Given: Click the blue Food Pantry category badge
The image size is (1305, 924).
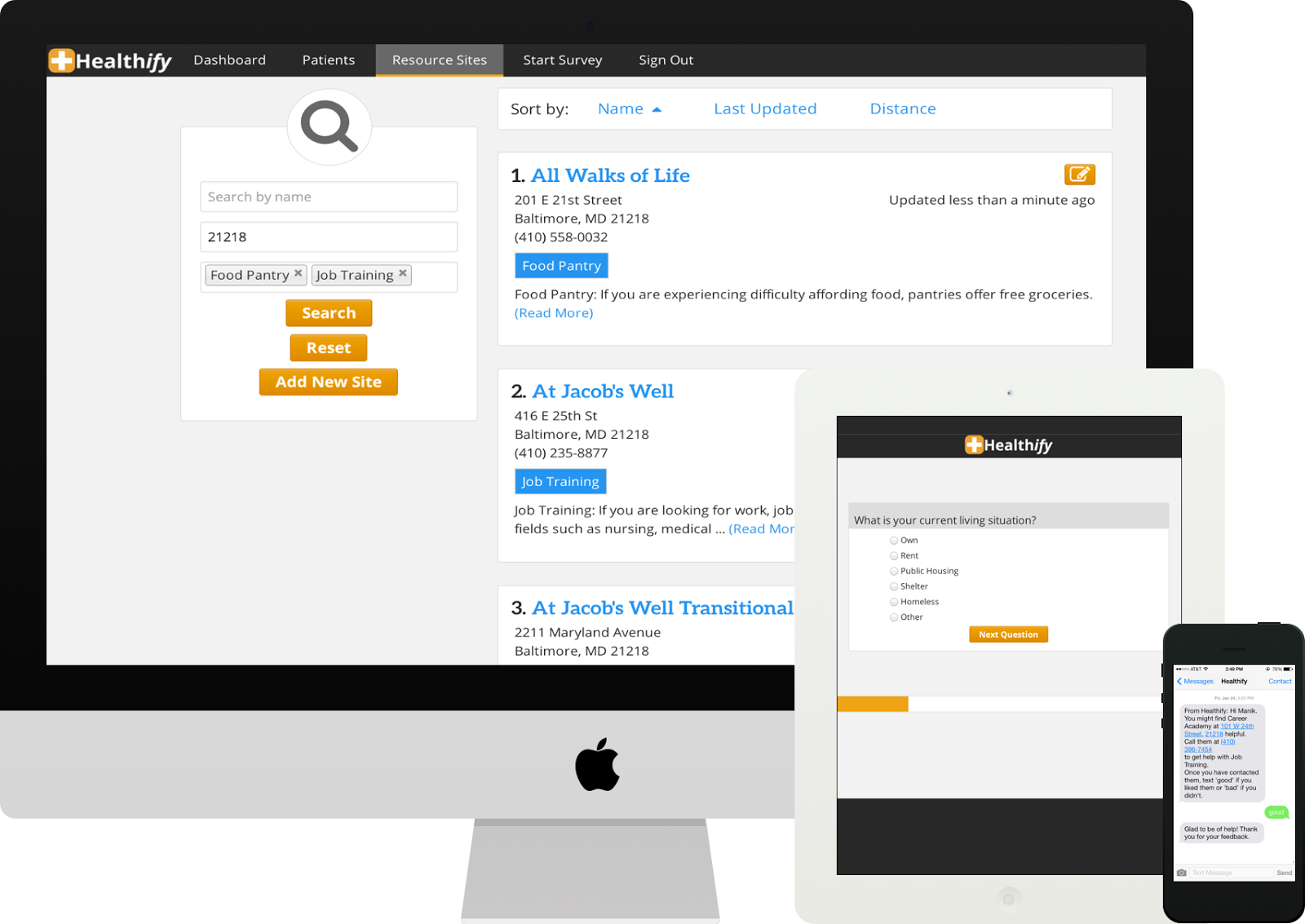Looking at the screenshot, I should click(x=561, y=266).
